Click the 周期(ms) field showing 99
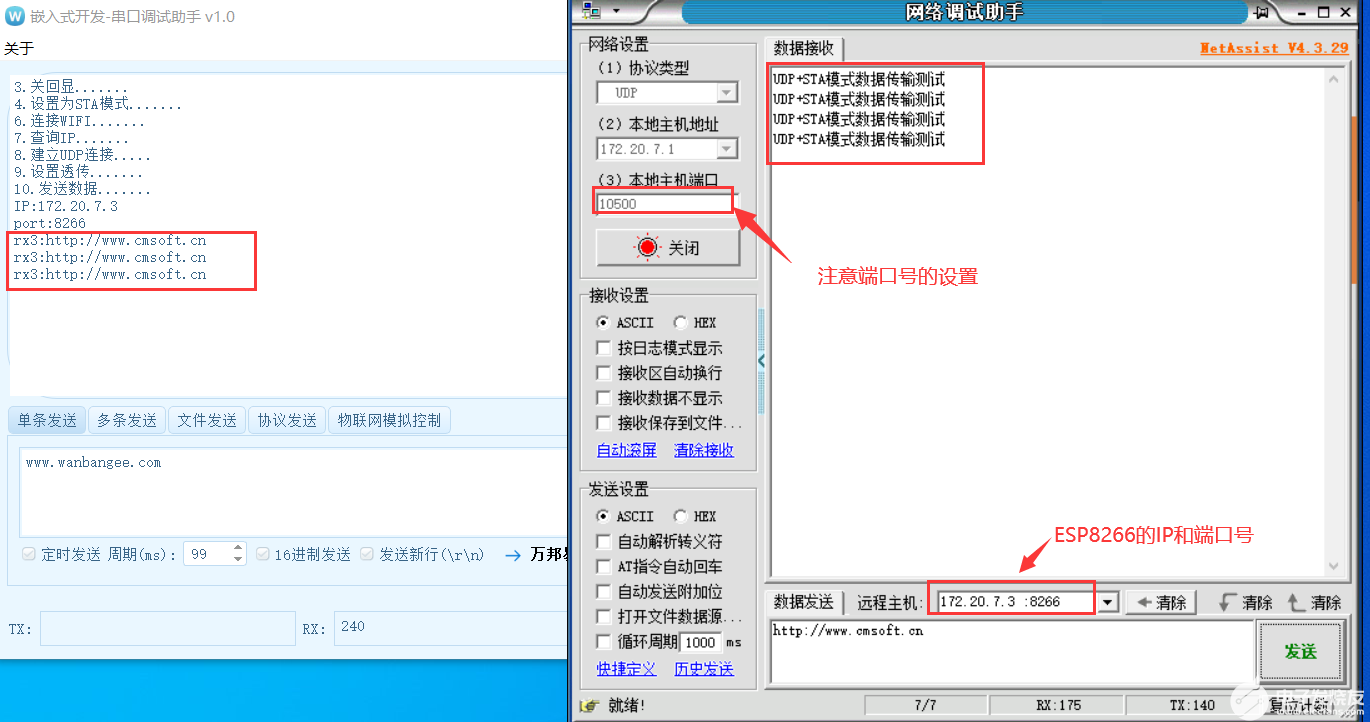The image size is (1370, 722). [x=208, y=554]
